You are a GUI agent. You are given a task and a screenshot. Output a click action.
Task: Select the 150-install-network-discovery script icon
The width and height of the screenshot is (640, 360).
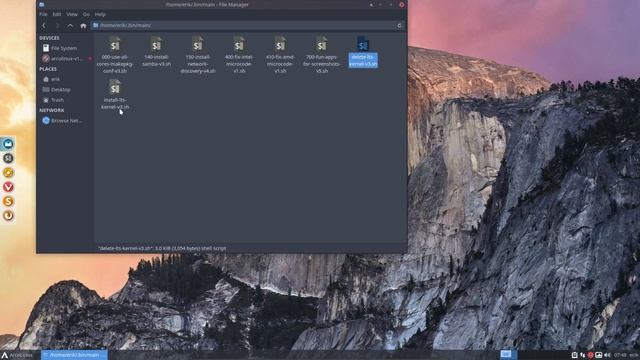click(x=198, y=44)
